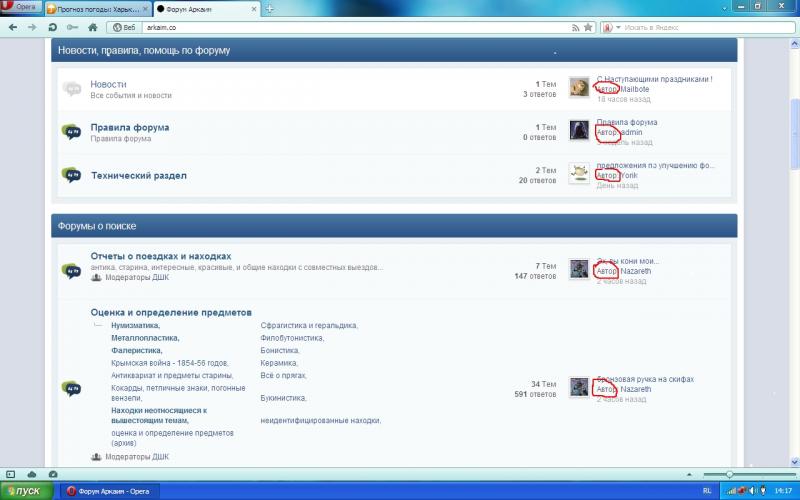Screen dimensions: 800x500
Task: Click the address bar showing arkaim.co
Action: 350,27
